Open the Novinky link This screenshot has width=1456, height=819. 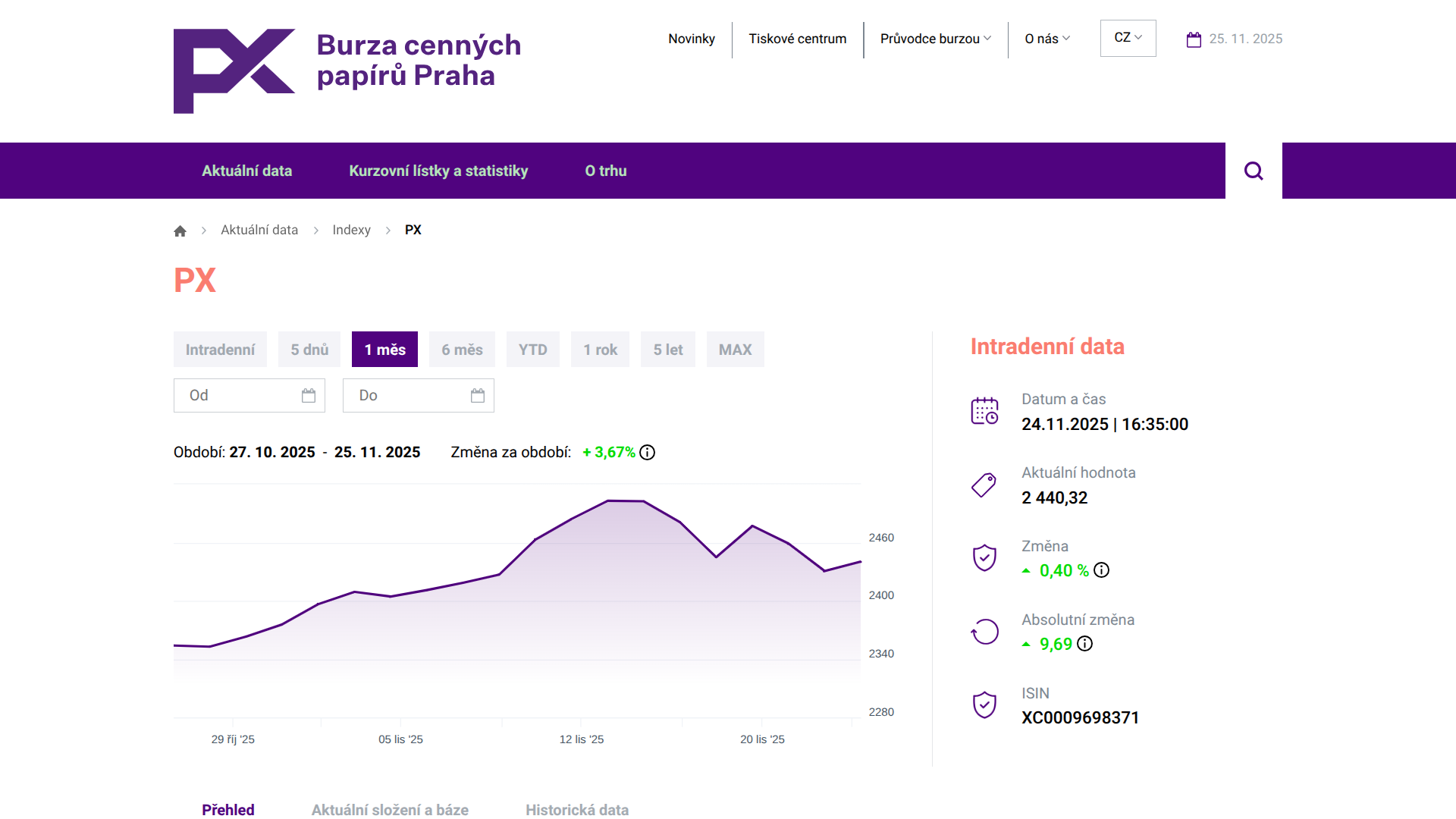pos(692,39)
